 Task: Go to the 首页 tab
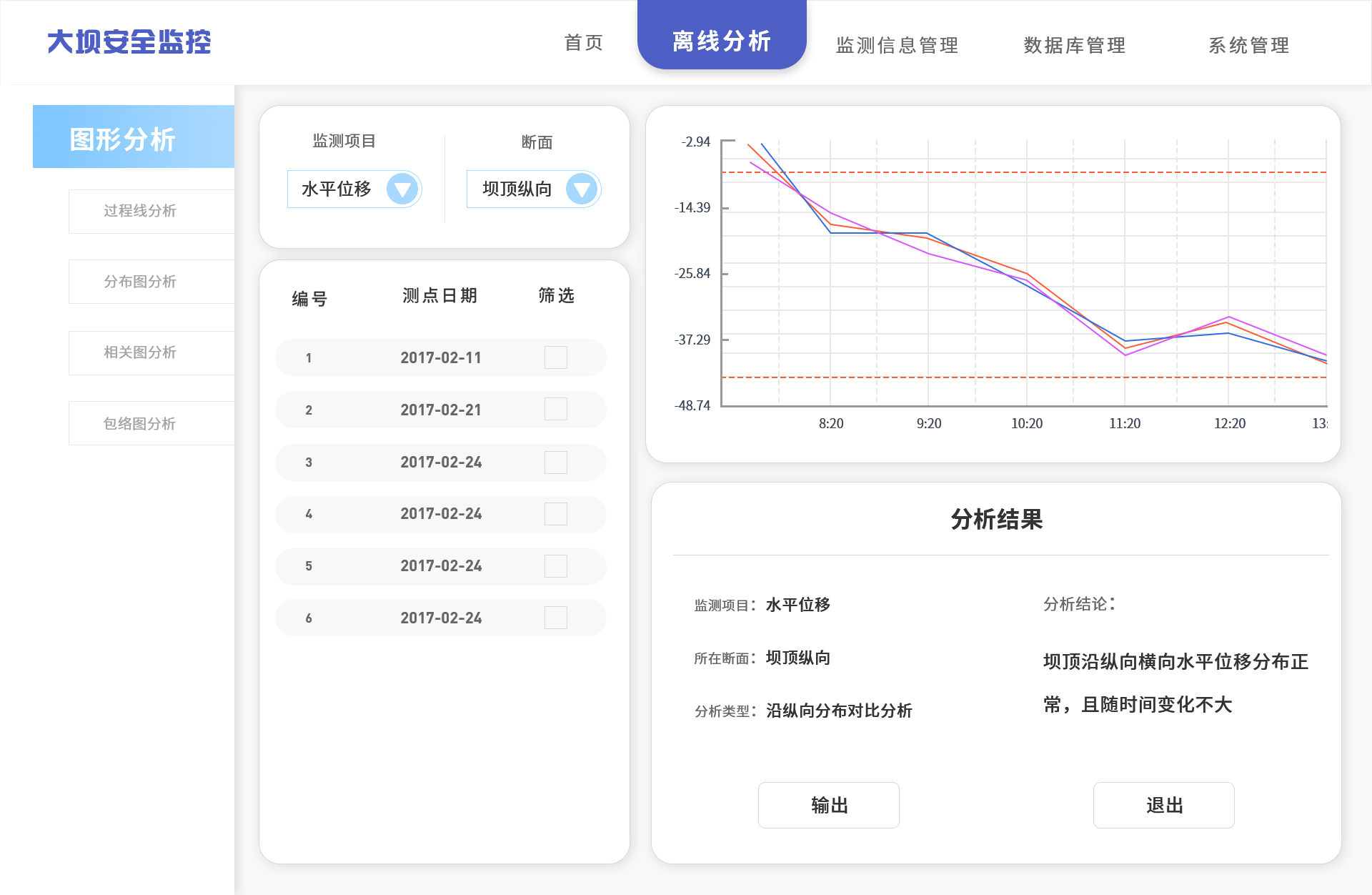584,43
